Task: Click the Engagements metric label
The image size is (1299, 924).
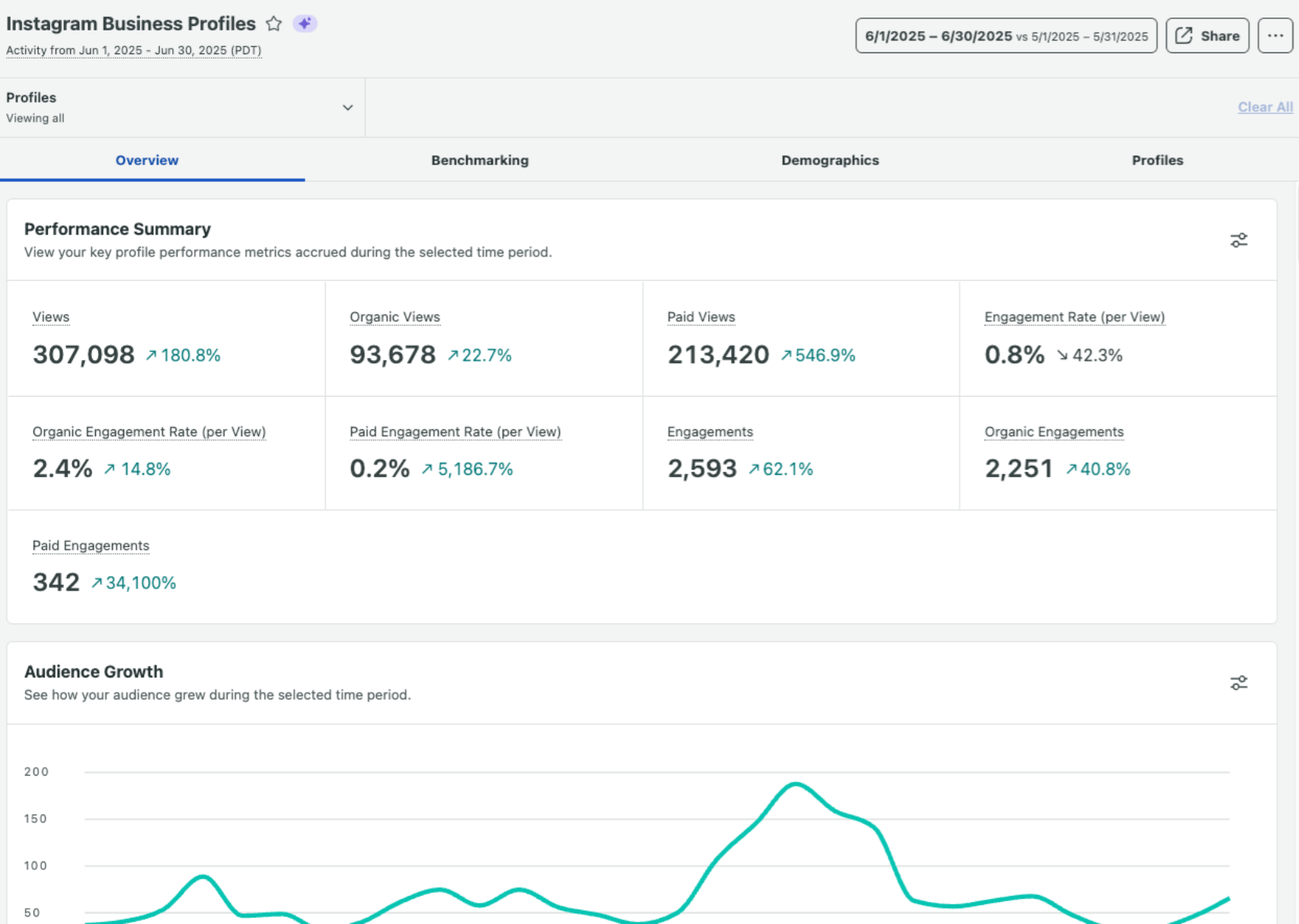Action: 710,432
